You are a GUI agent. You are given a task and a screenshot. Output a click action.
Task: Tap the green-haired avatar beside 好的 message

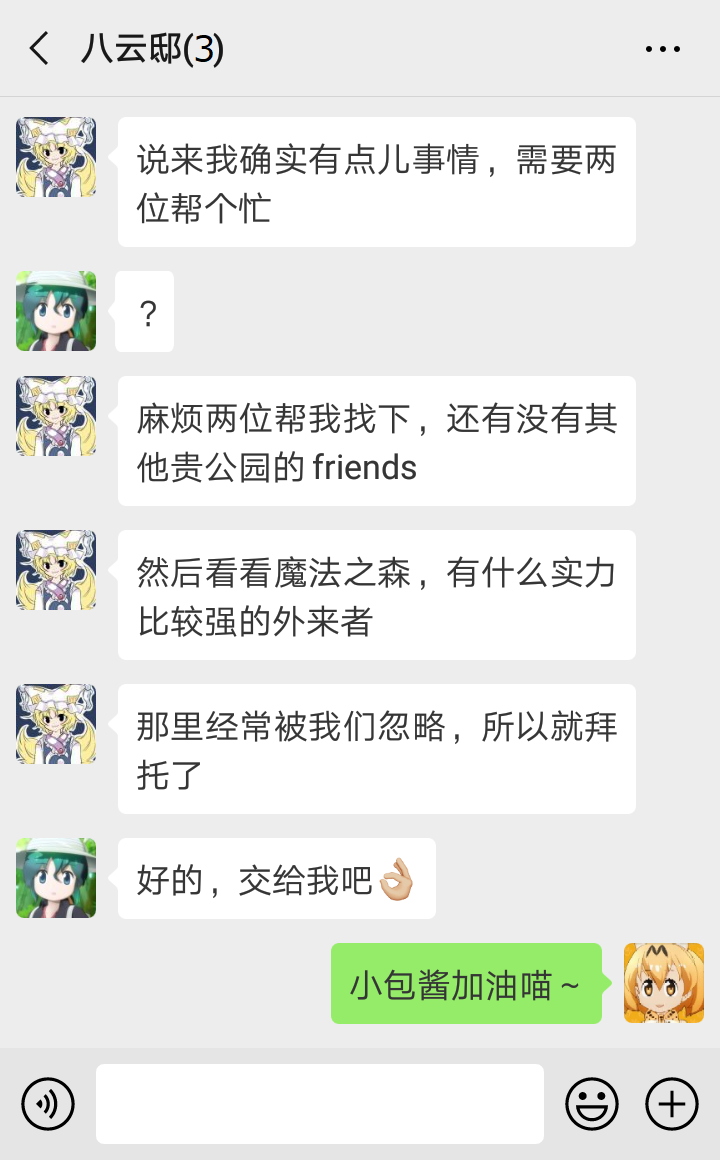[x=56, y=878]
